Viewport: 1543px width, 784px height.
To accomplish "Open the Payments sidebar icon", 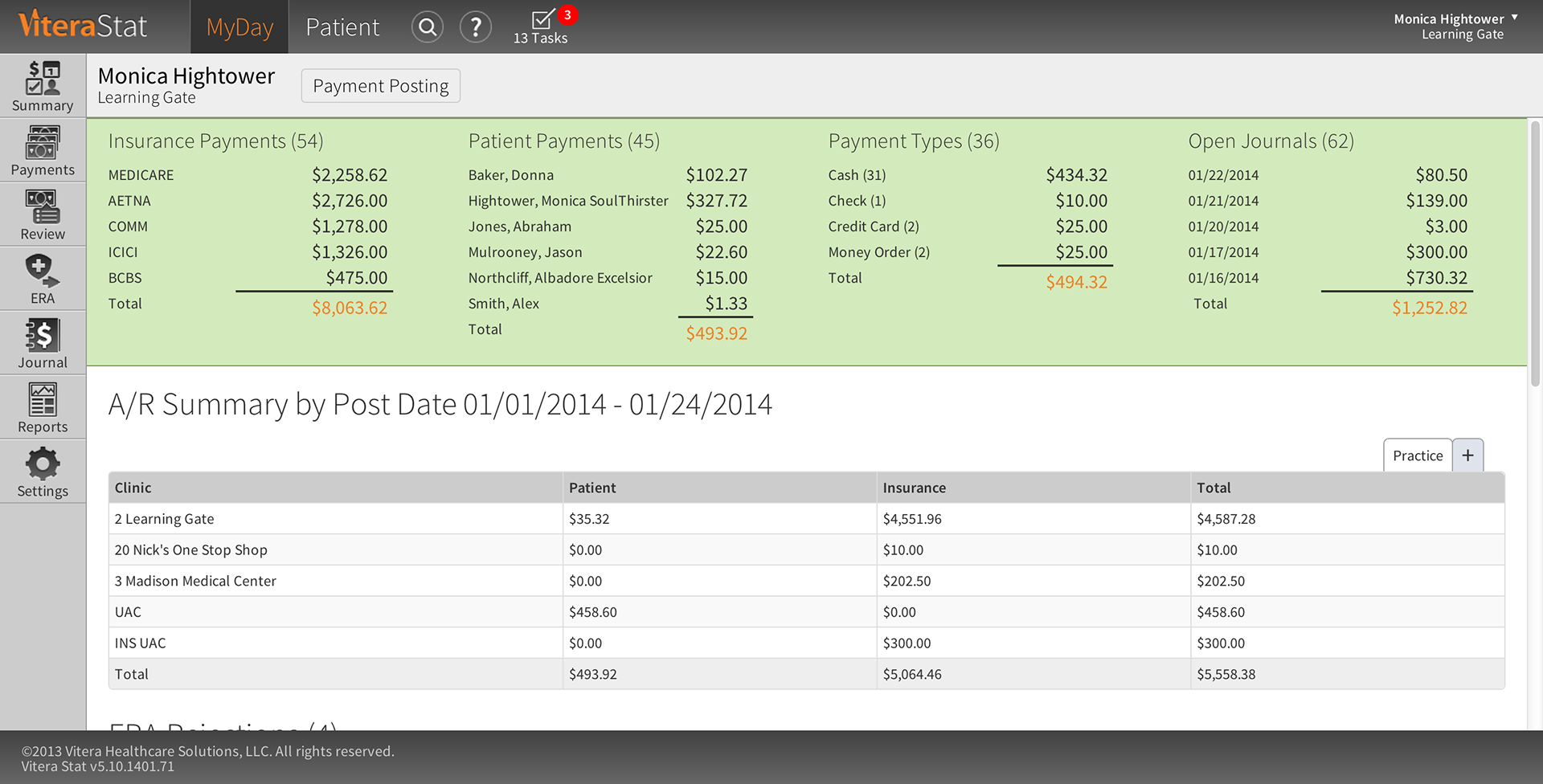I will [x=43, y=150].
